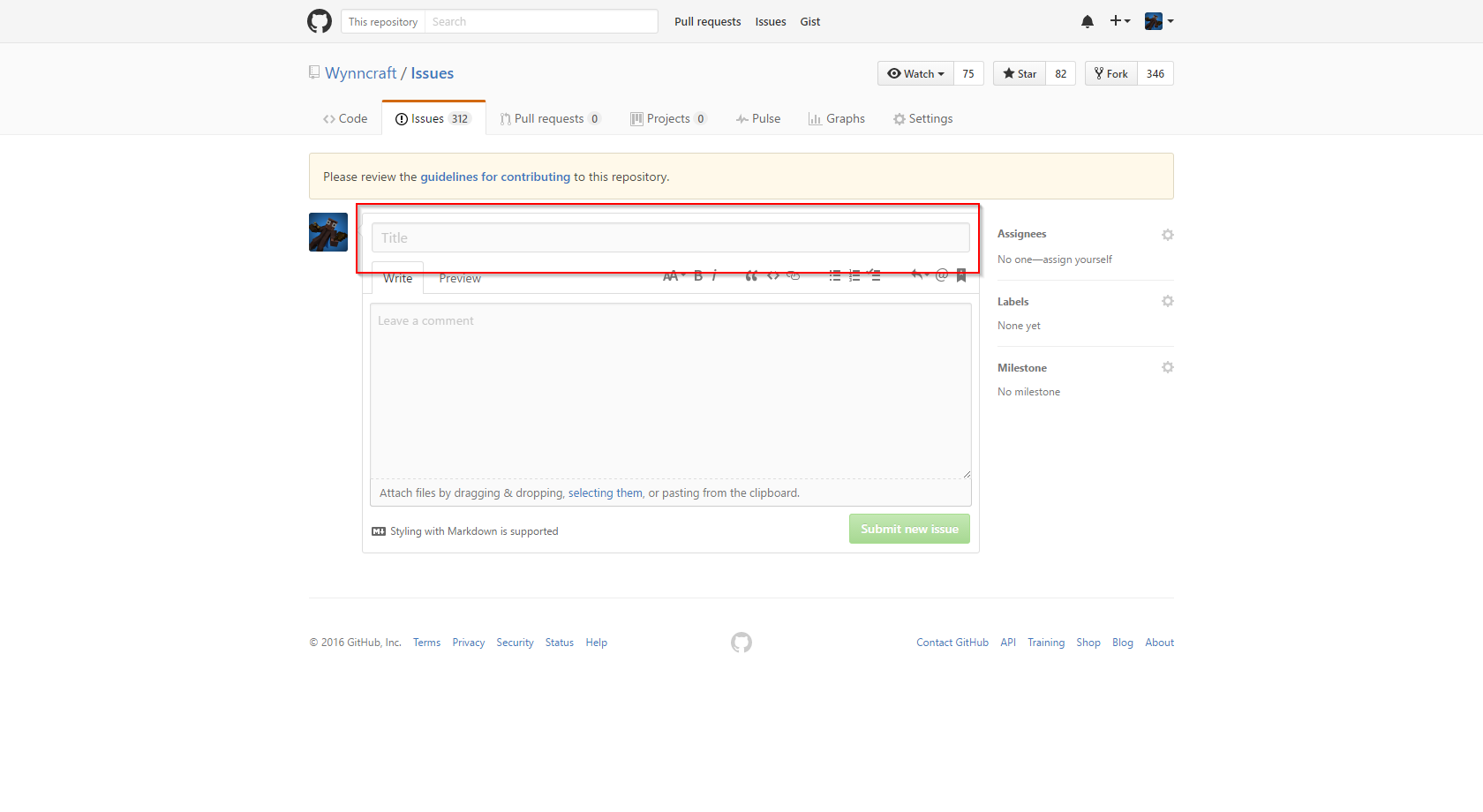Click the footer GitHub logo
Image resolution: width=1483 pixels, height=812 pixels.
741,643
